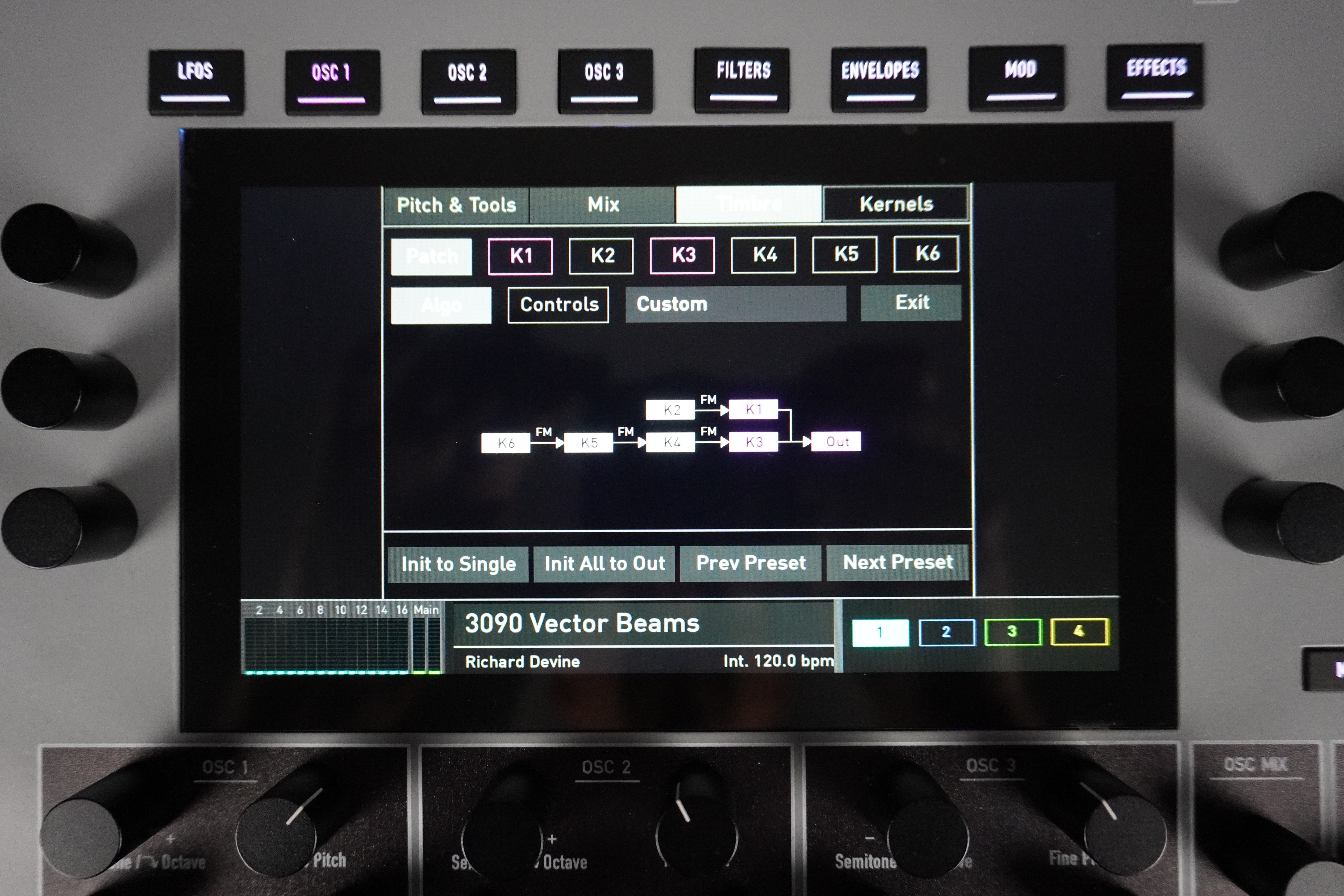Open the Int. 120.0 bpm tempo field

tap(778, 661)
